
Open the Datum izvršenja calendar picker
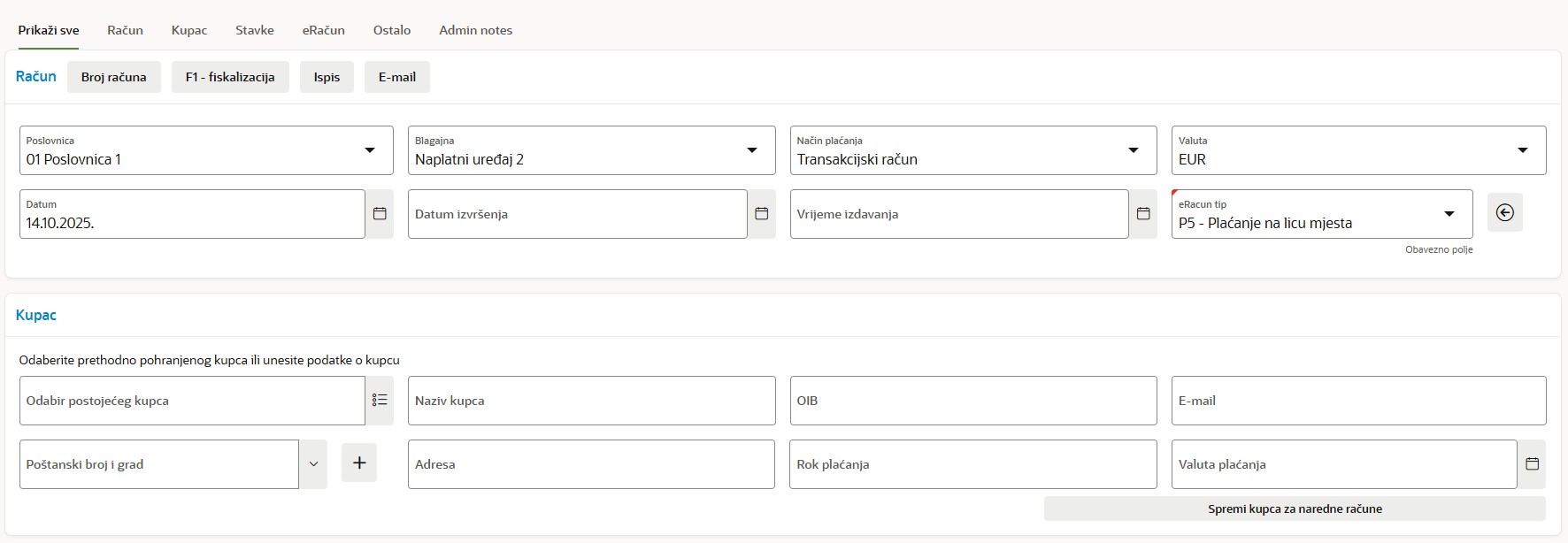[761, 214]
